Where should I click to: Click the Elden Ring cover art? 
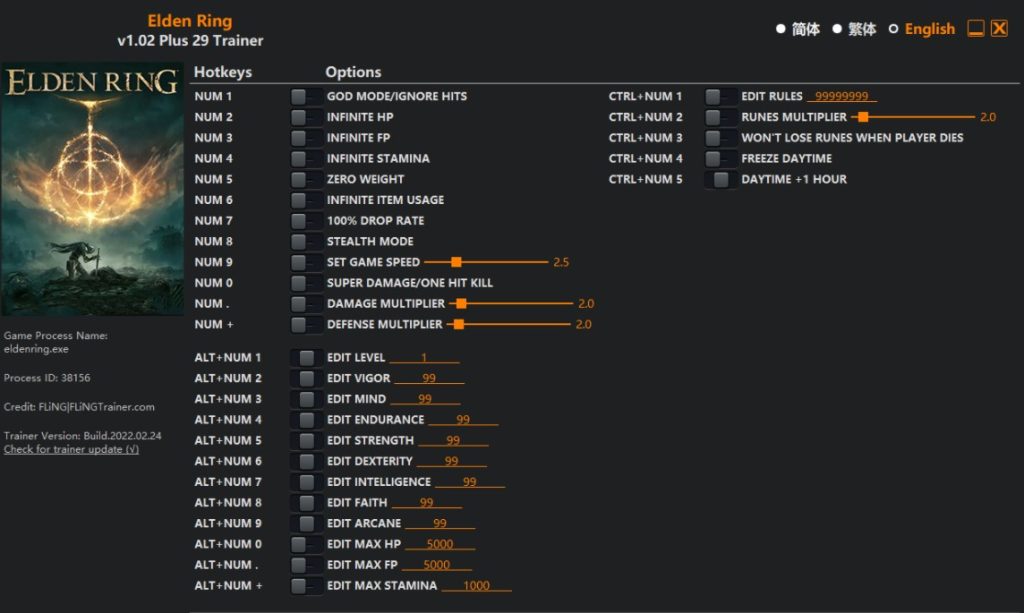pos(92,189)
